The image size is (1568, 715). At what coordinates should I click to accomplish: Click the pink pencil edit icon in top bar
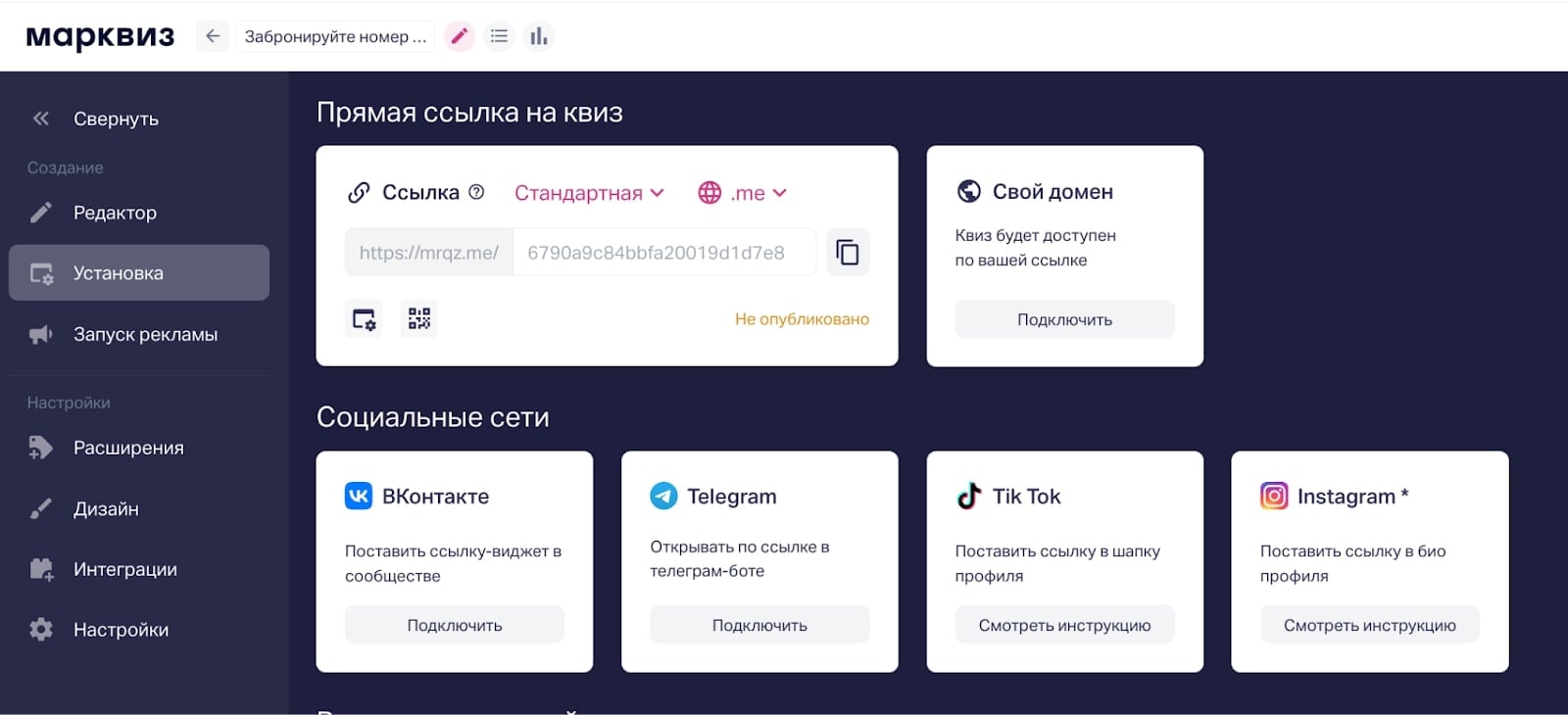[459, 36]
